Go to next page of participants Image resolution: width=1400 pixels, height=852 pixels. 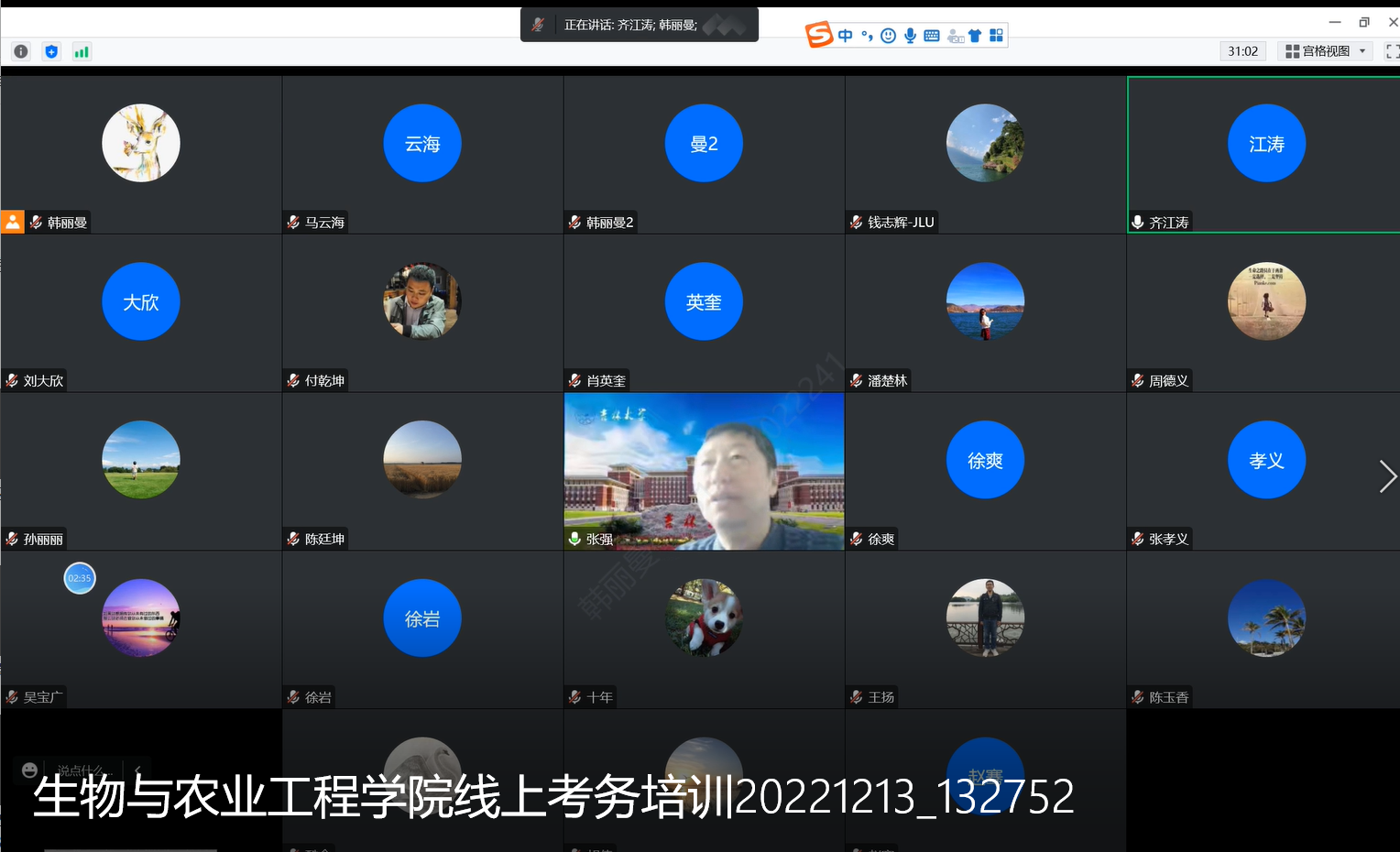1387,476
